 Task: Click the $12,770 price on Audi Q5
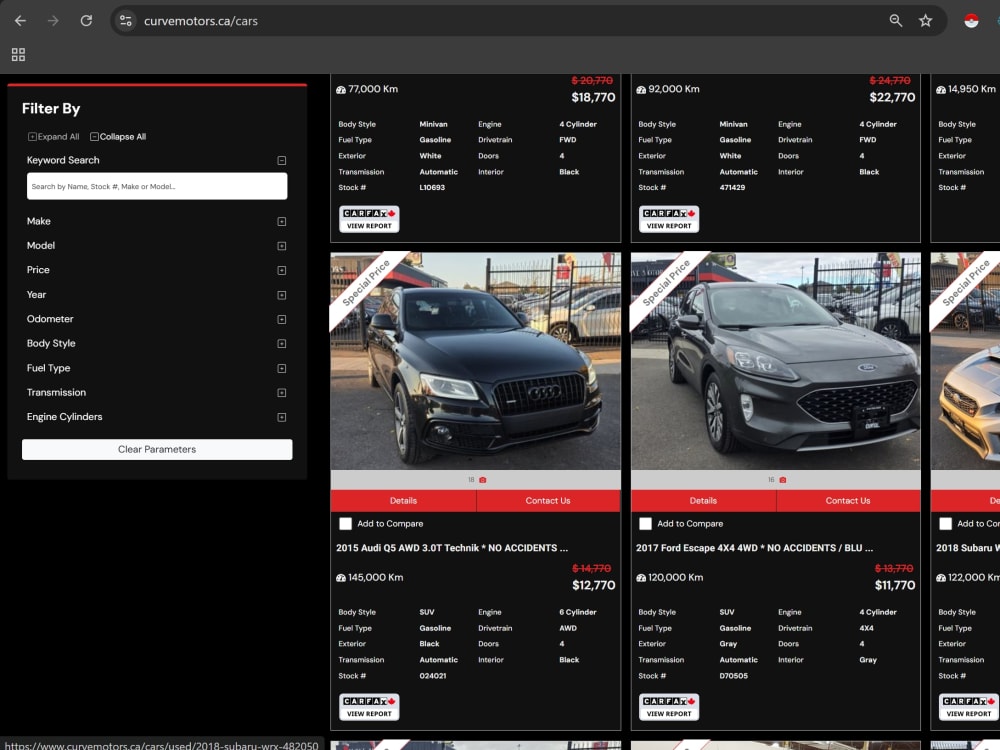click(593, 585)
